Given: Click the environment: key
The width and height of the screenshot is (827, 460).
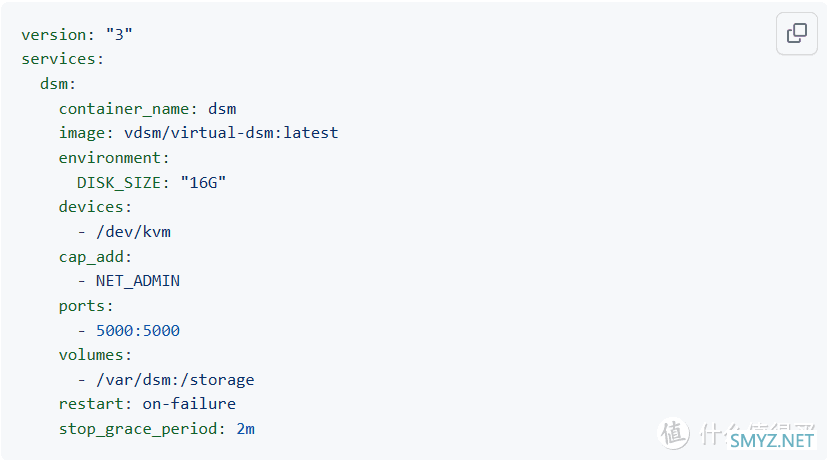Looking at the screenshot, I should tap(114, 158).
